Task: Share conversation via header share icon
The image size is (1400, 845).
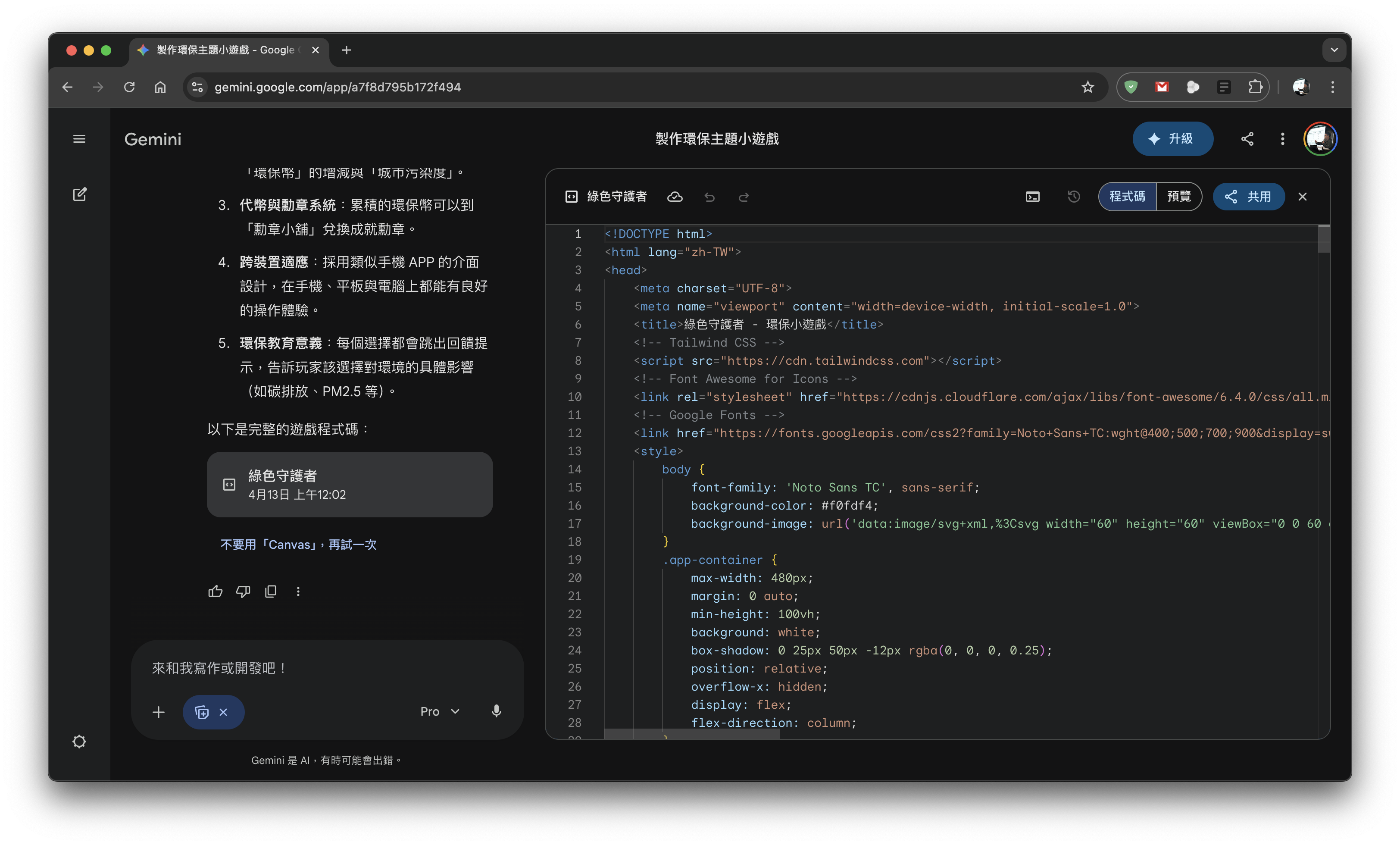Action: coord(1247,139)
